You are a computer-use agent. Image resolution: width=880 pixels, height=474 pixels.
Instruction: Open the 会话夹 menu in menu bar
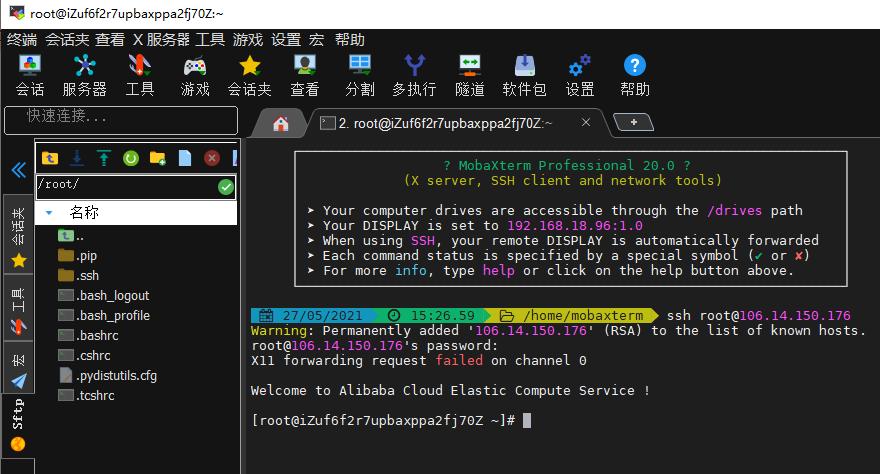(67, 40)
